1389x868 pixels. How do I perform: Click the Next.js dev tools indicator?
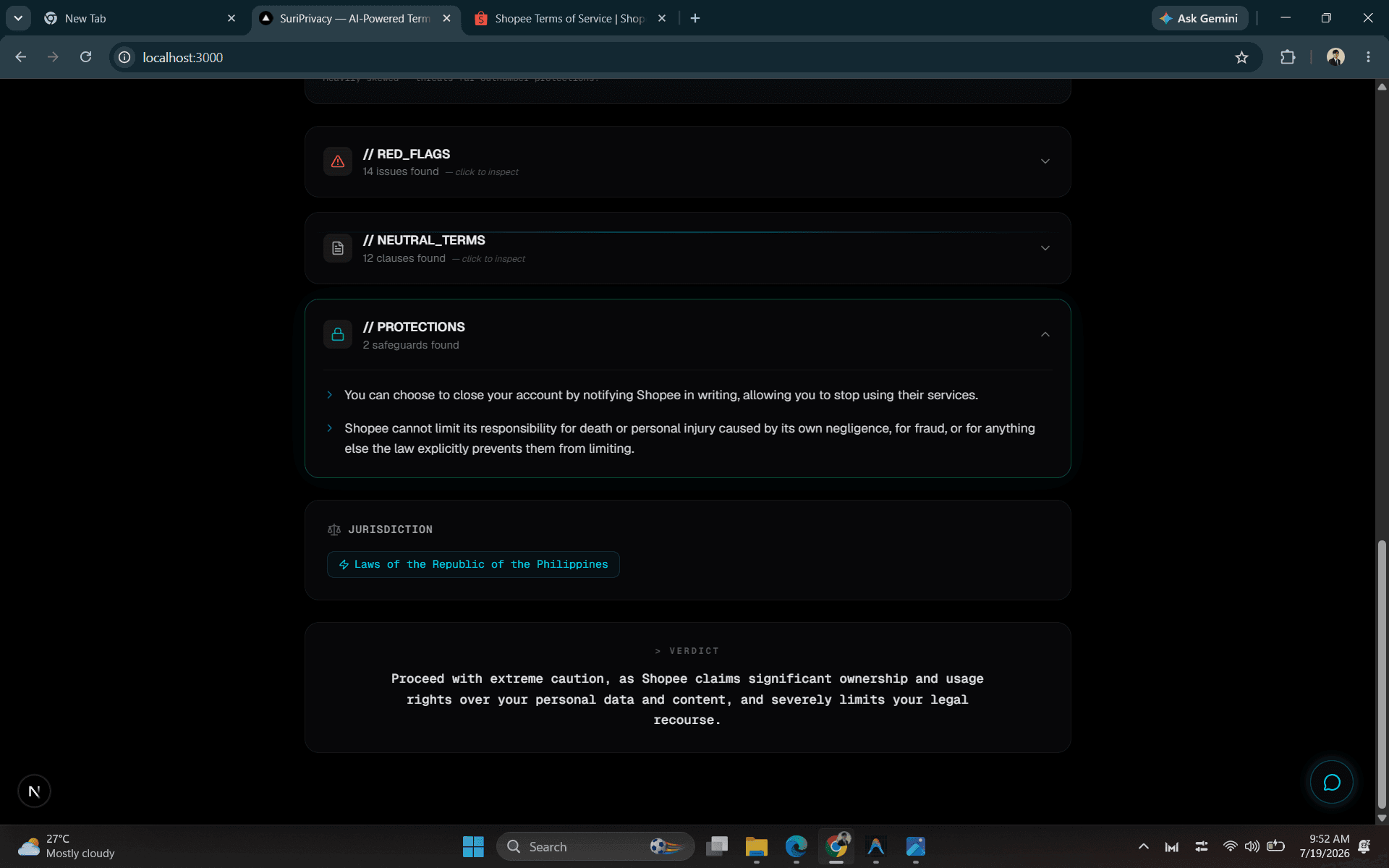click(x=34, y=791)
